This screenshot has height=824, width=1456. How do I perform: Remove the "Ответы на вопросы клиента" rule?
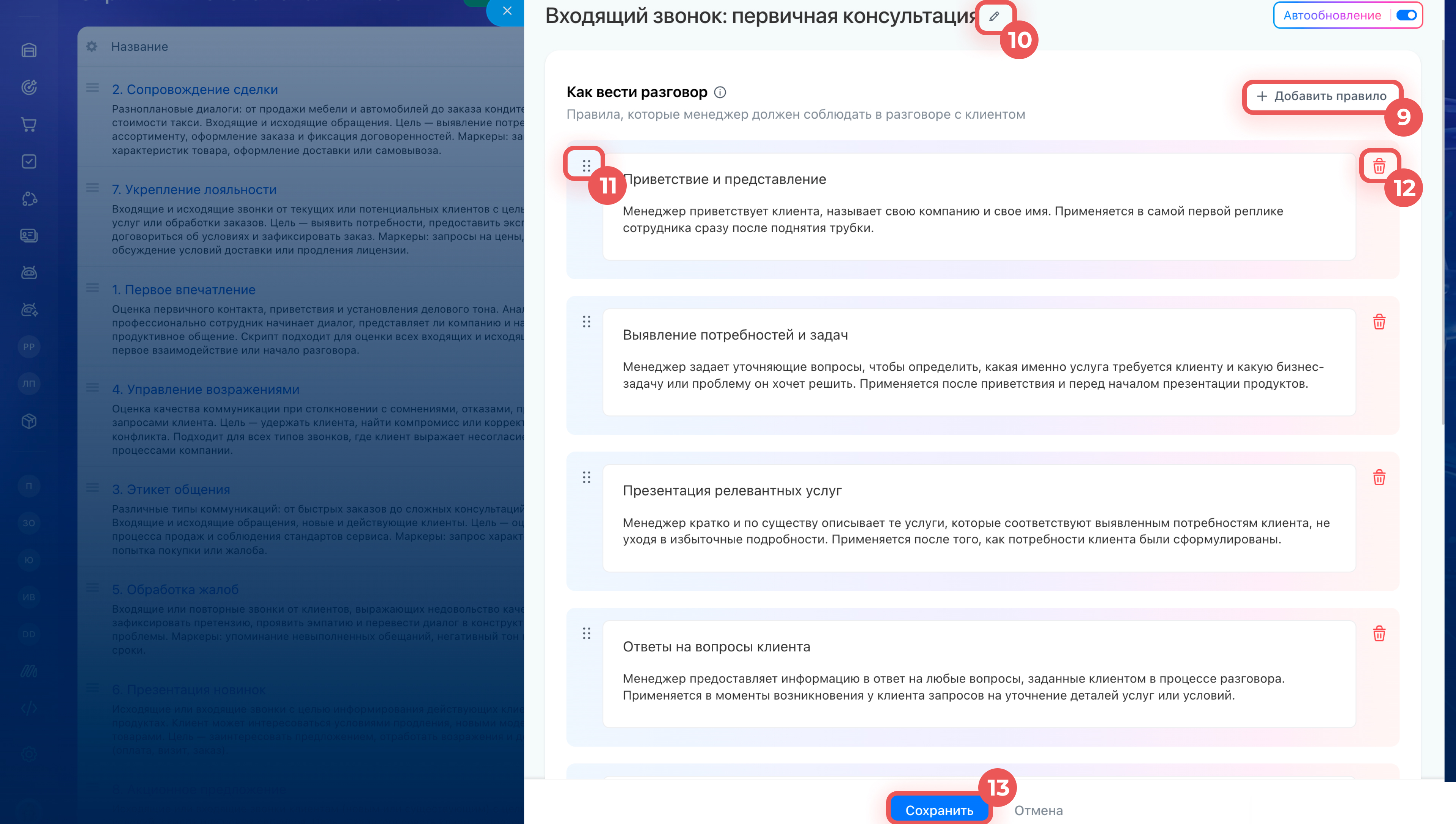tap(1379, 633)
